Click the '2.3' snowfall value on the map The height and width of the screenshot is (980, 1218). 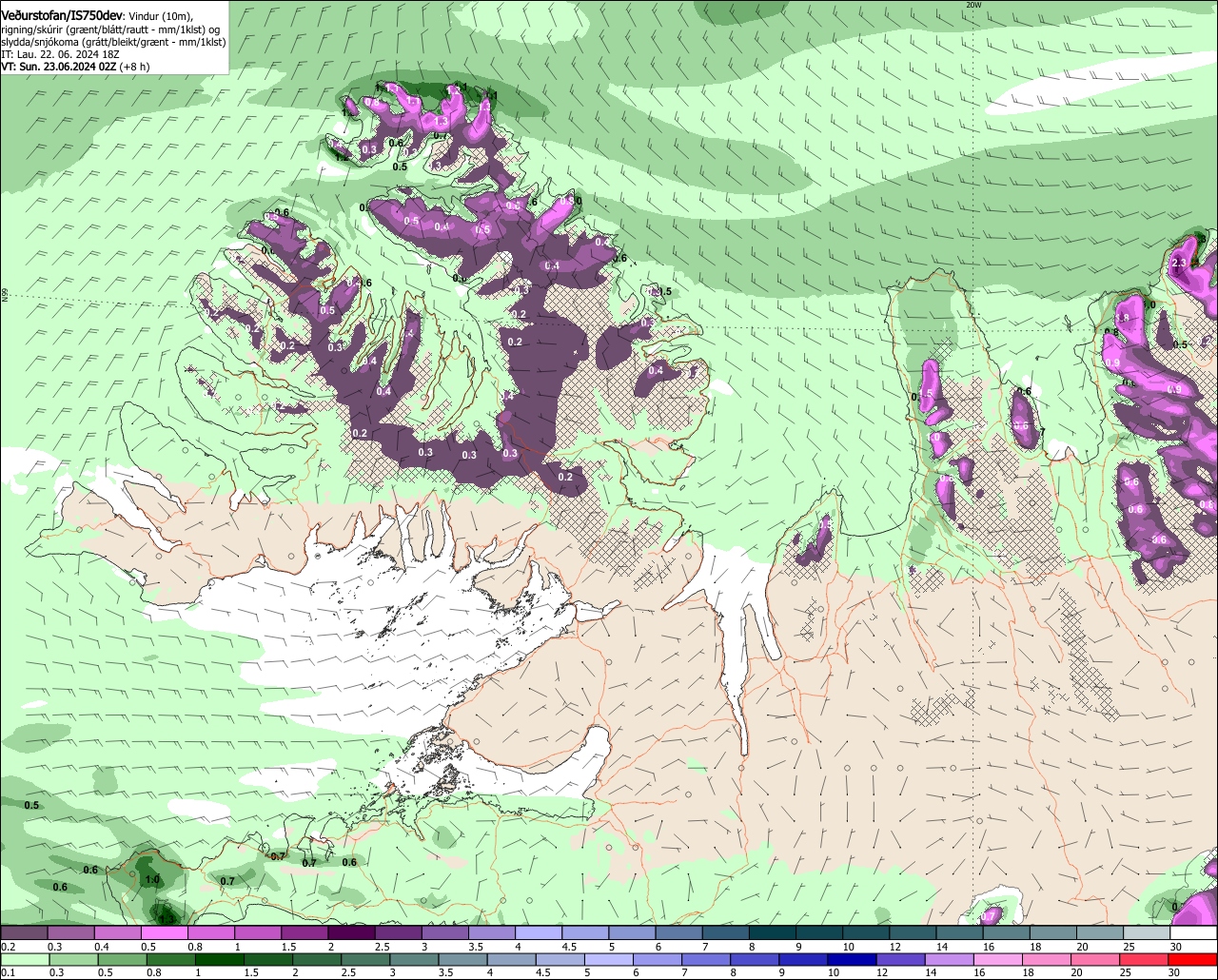pyautogui.click(x=1179, y=264)
